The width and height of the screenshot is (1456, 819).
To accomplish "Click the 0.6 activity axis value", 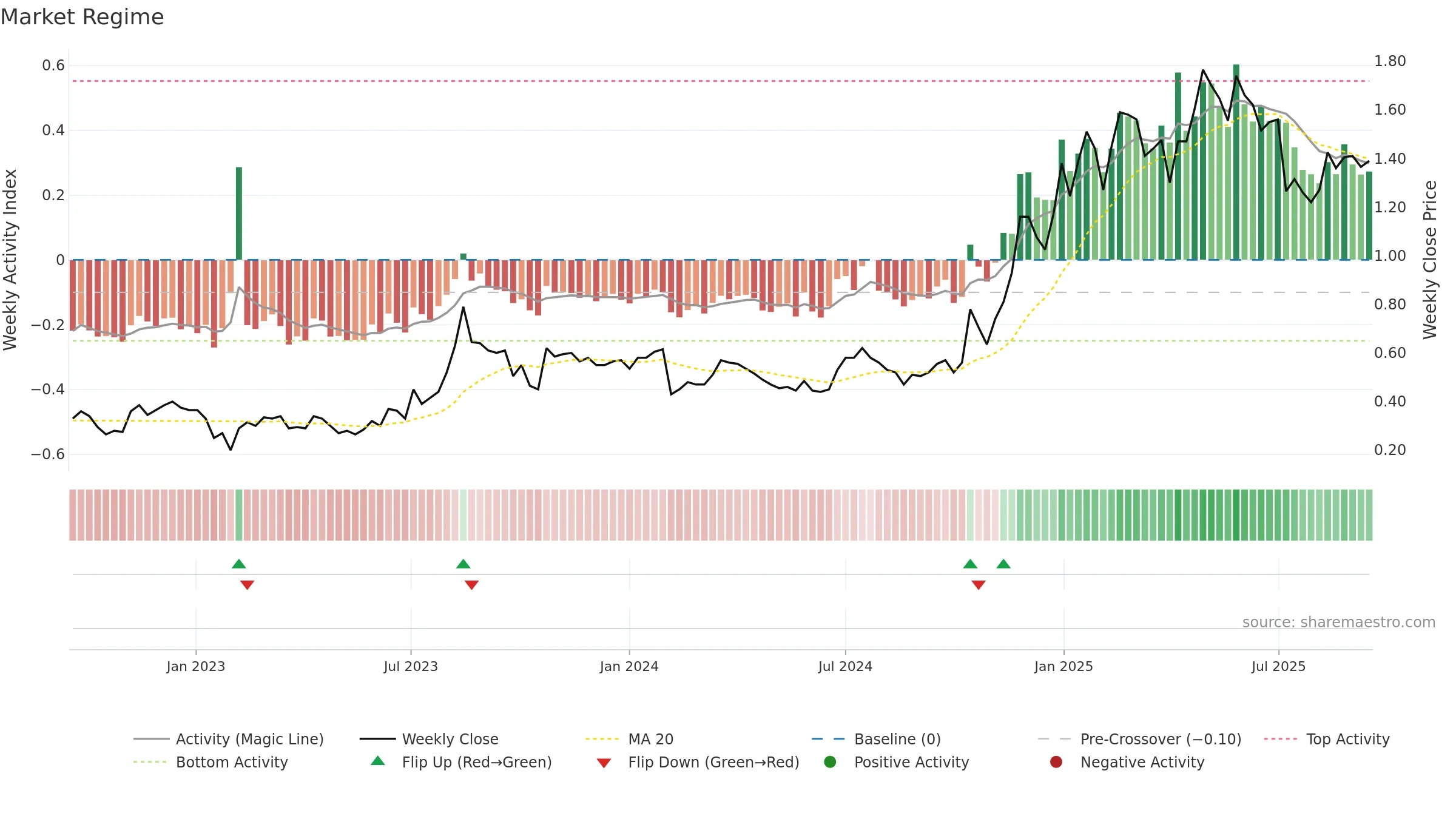I will (x=53, y=66).
